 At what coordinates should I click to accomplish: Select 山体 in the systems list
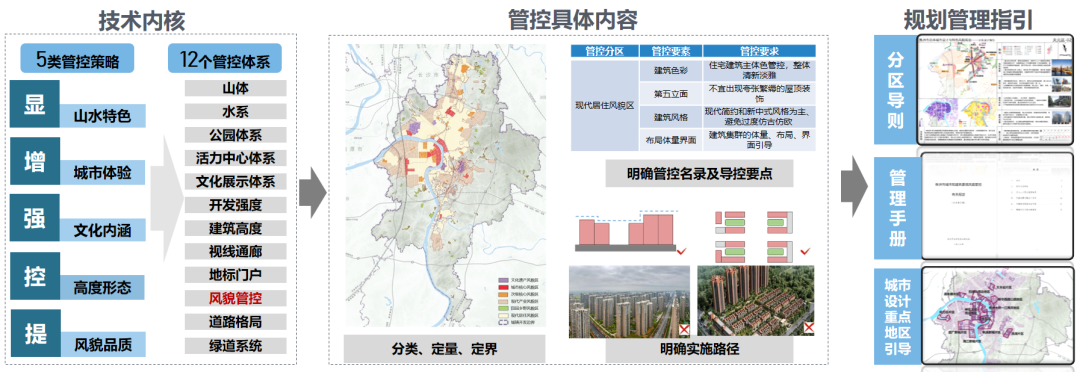(x=236, y=88)
